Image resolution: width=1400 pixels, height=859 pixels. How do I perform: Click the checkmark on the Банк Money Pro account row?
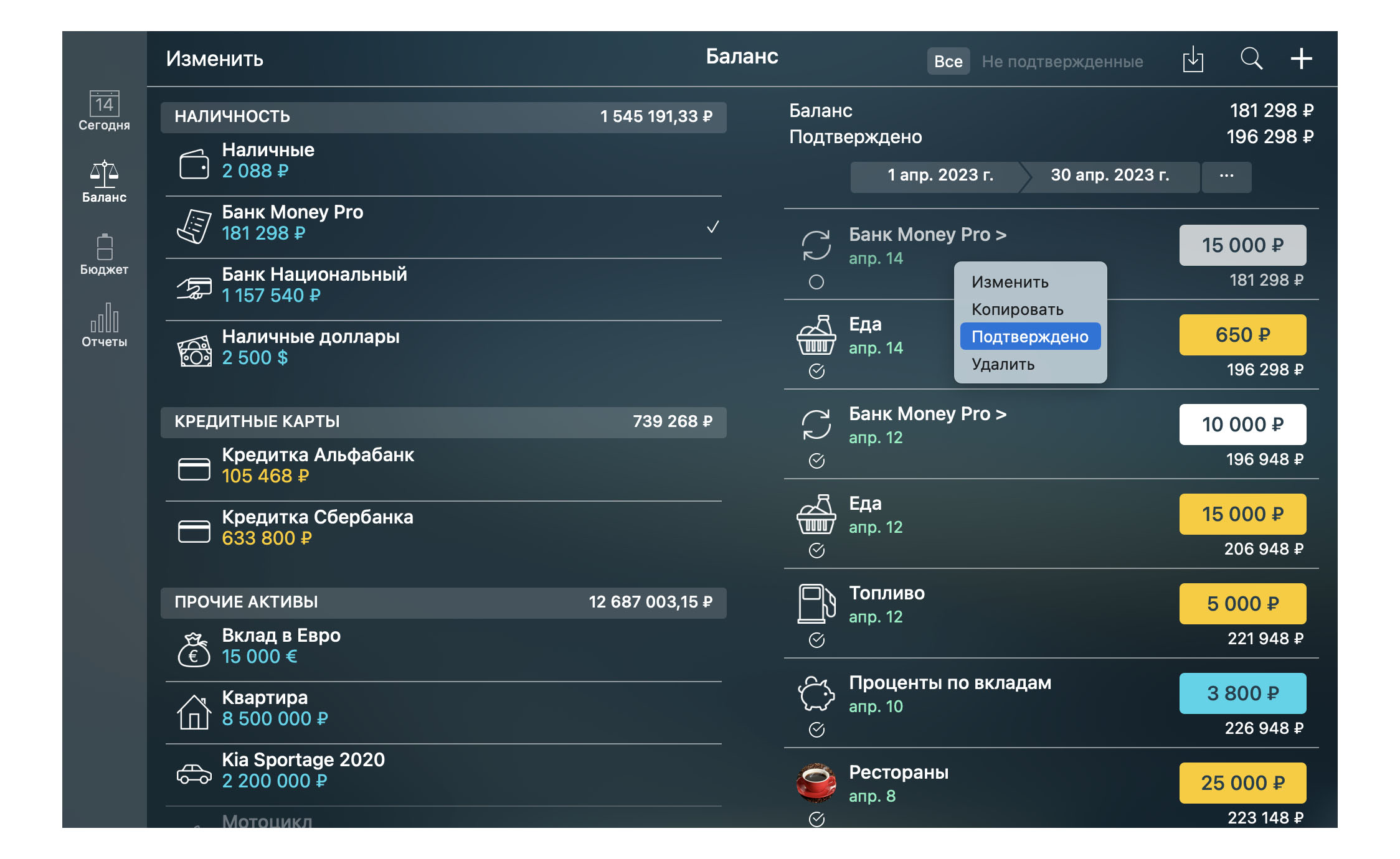[x=713, y=227]
